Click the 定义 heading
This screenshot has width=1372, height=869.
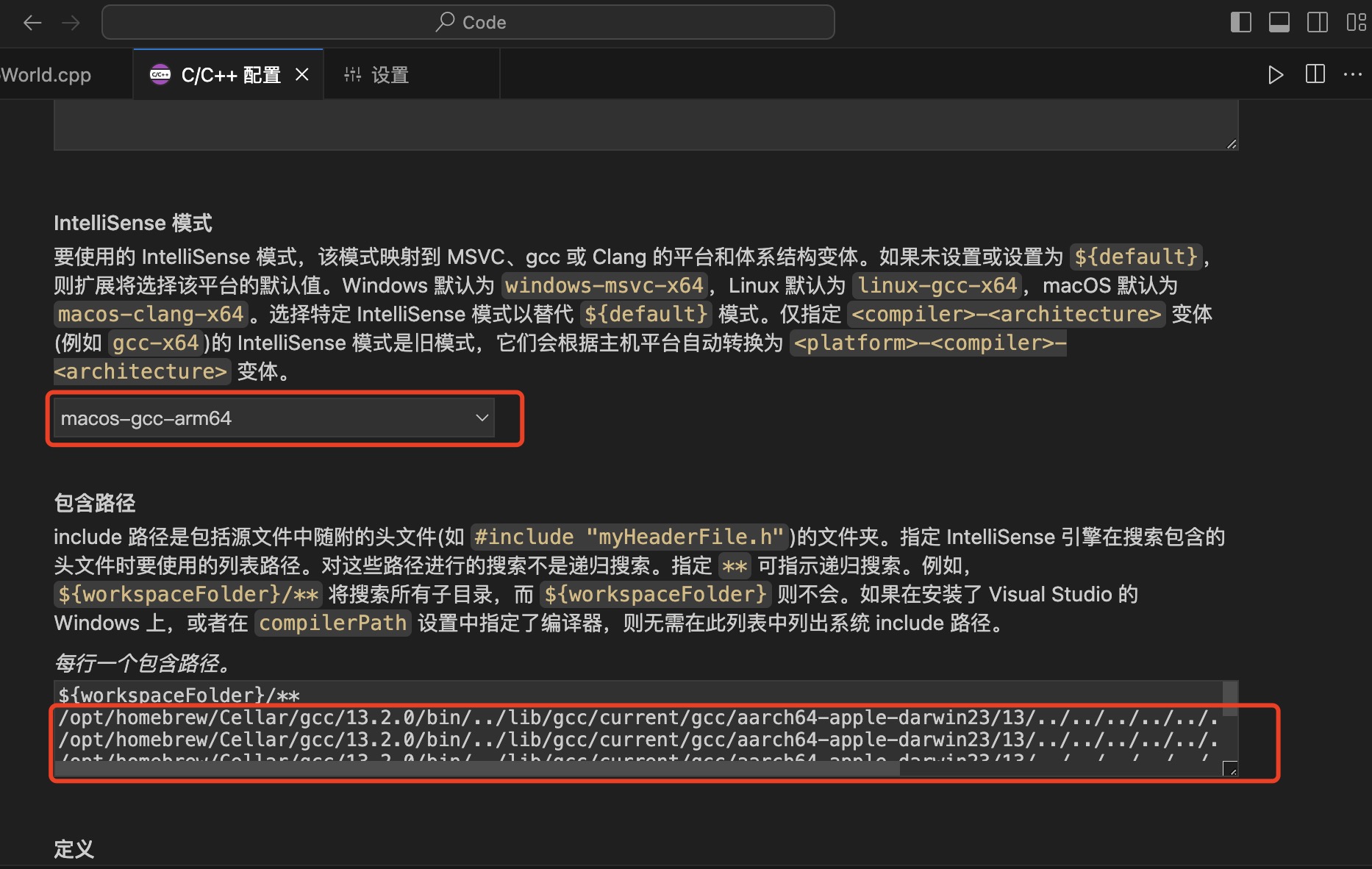[74, 849]
